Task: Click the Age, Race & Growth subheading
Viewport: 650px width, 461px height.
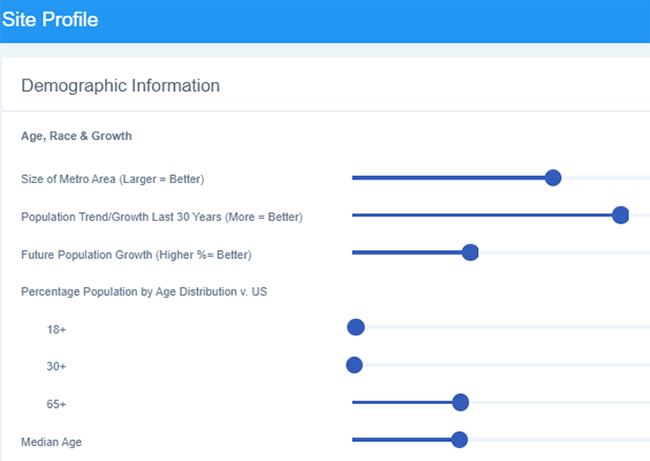Action: (x=76, y=136)
